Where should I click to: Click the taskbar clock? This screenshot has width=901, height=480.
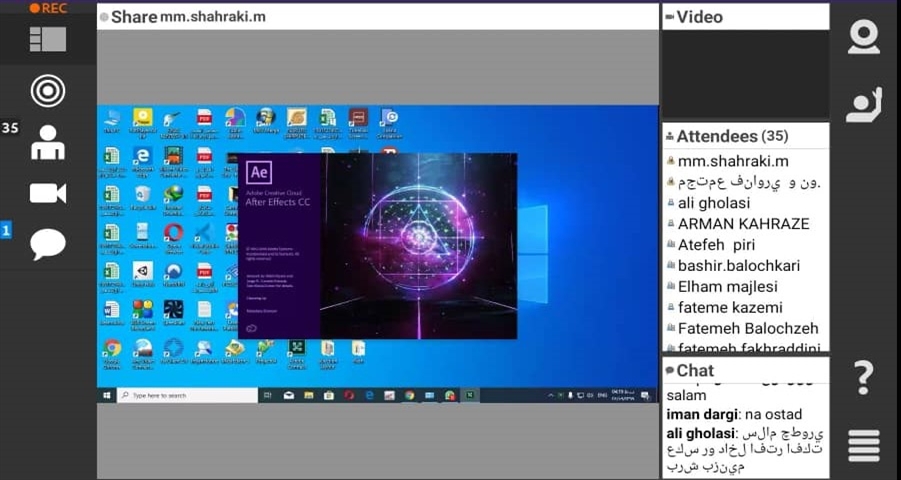[x=622, y=395]
